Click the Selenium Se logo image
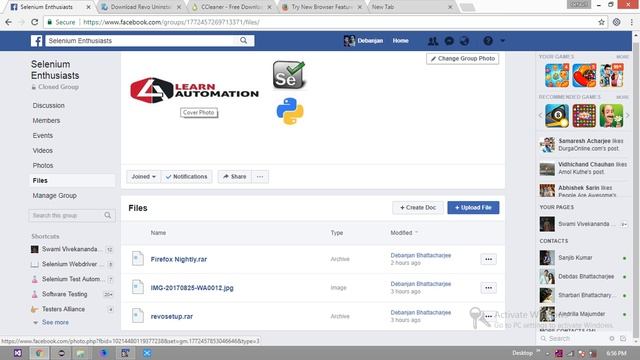 pyautogui.click(x=289, y=75)
